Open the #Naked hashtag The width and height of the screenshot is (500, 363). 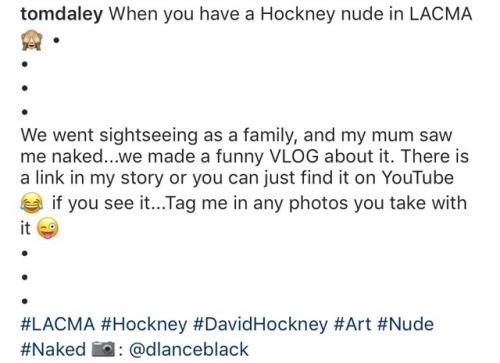53,349
